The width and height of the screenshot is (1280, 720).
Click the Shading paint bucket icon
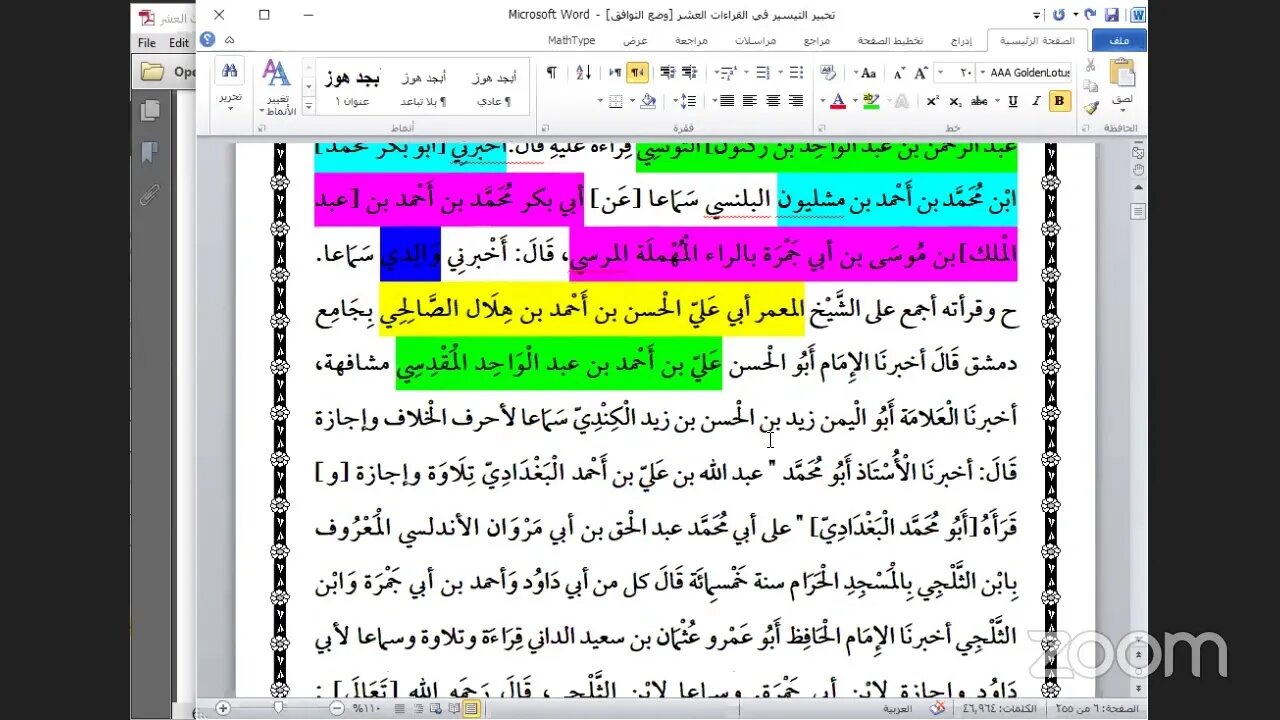(x=648, y=101)
